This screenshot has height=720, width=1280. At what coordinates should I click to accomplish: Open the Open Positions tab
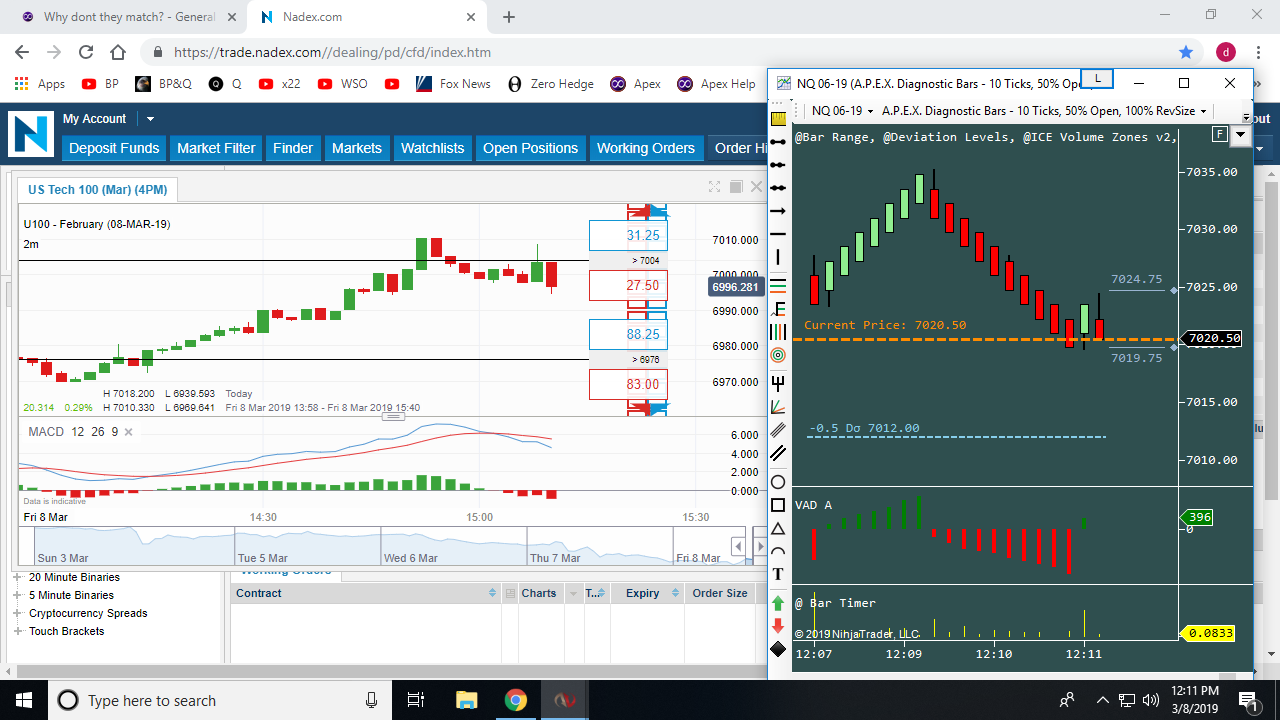click(x=530, y=148)
